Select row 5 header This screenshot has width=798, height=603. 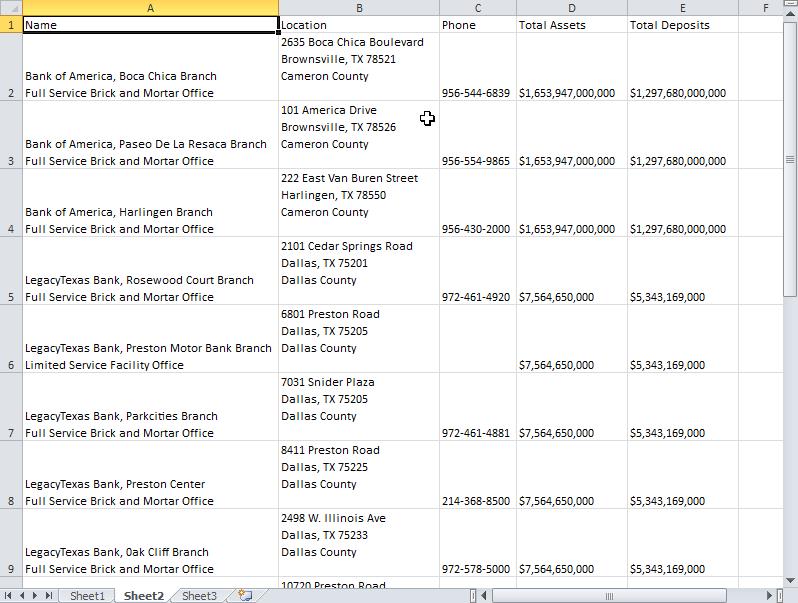11,297
